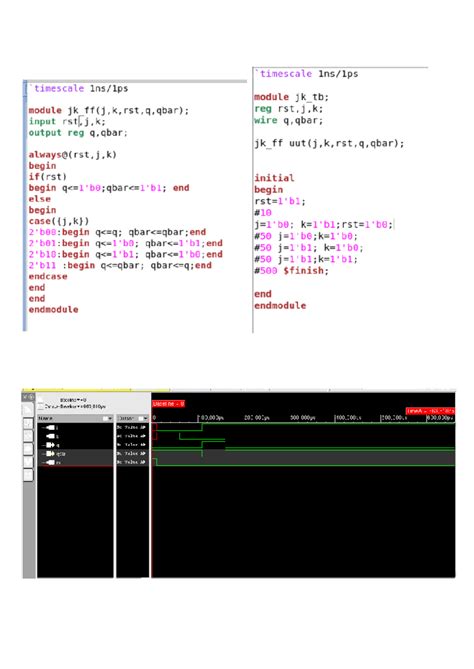
Task: Click the 2'b10 case branch line
Action: coord(125,254)
